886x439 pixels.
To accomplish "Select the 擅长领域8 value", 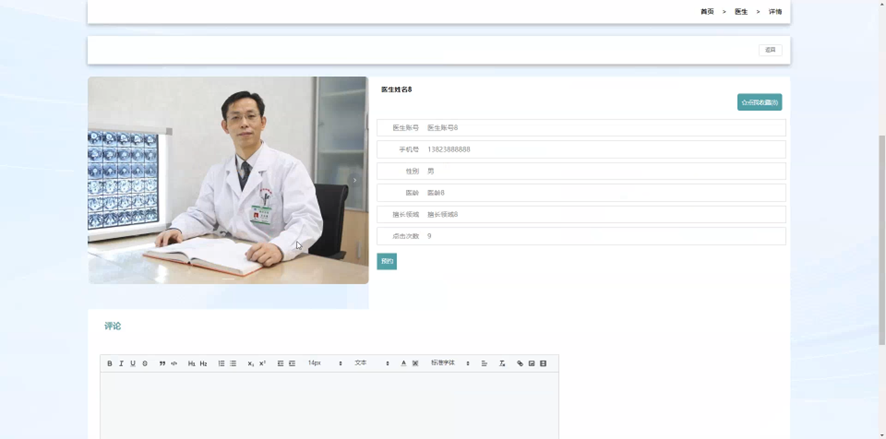I will coord(442,215).
